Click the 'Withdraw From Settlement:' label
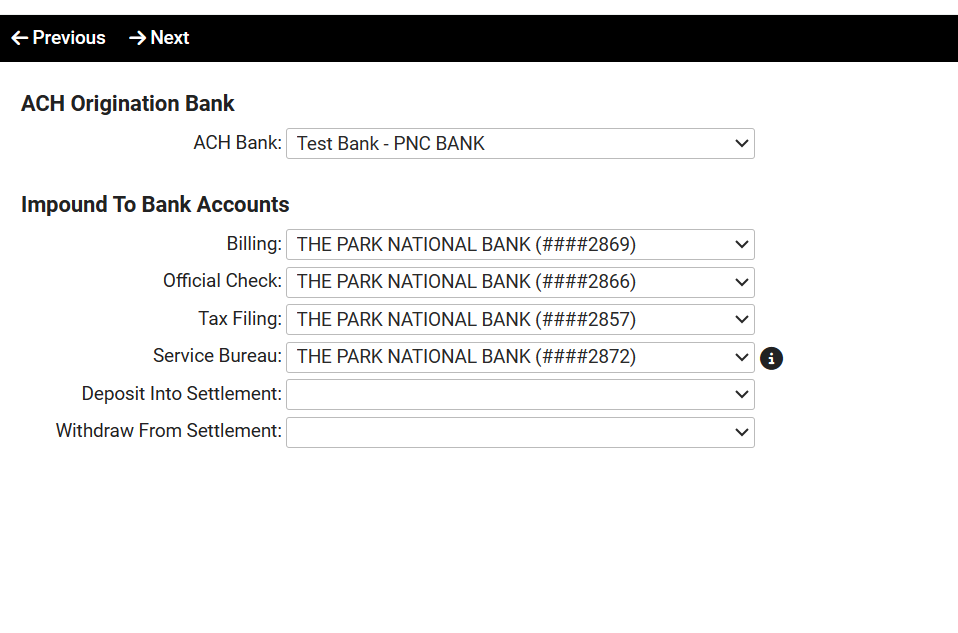 pyautogui.click(x=168, y=432)
